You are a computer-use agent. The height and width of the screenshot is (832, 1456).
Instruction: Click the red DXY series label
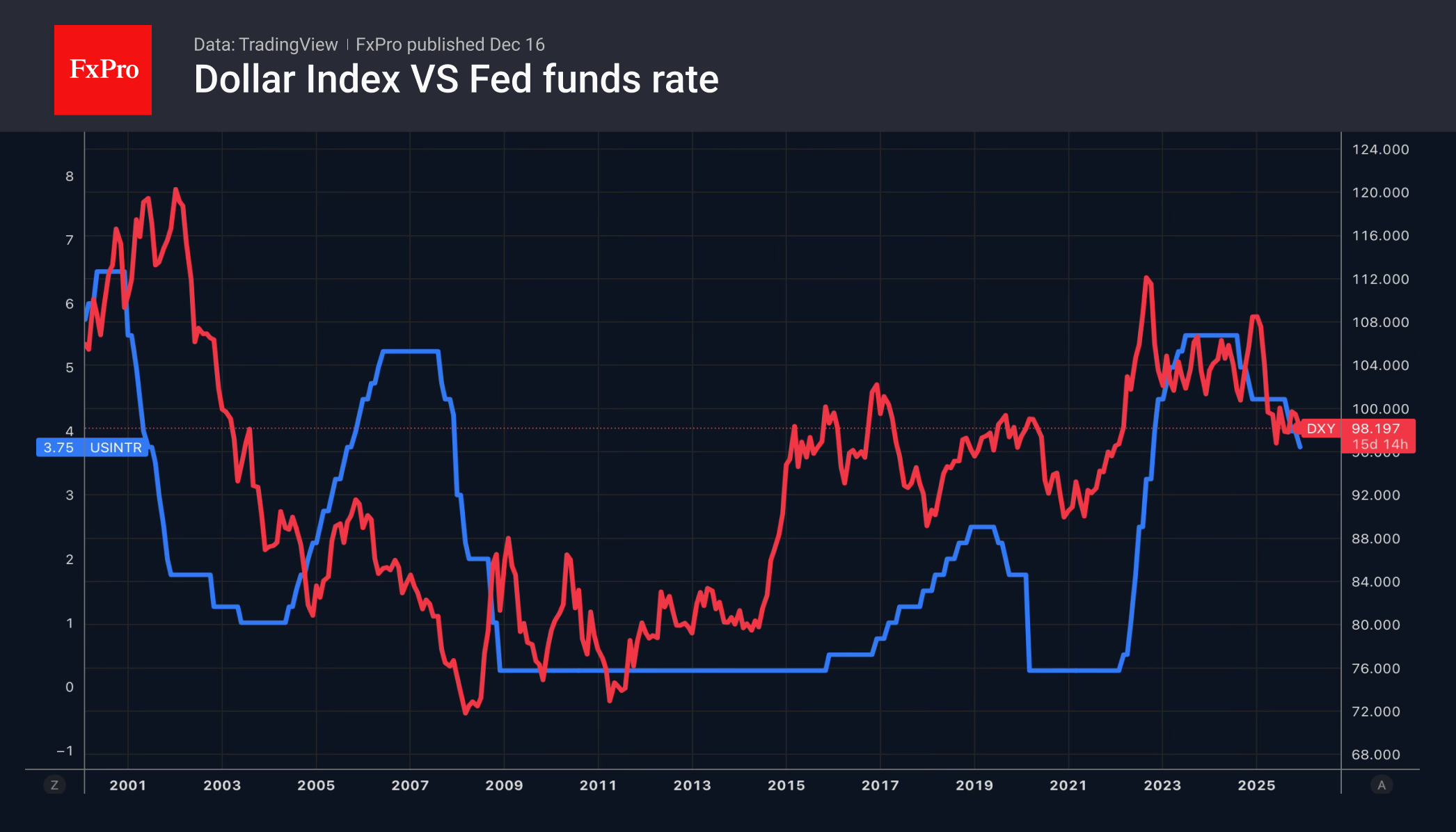pos(1320,429)
